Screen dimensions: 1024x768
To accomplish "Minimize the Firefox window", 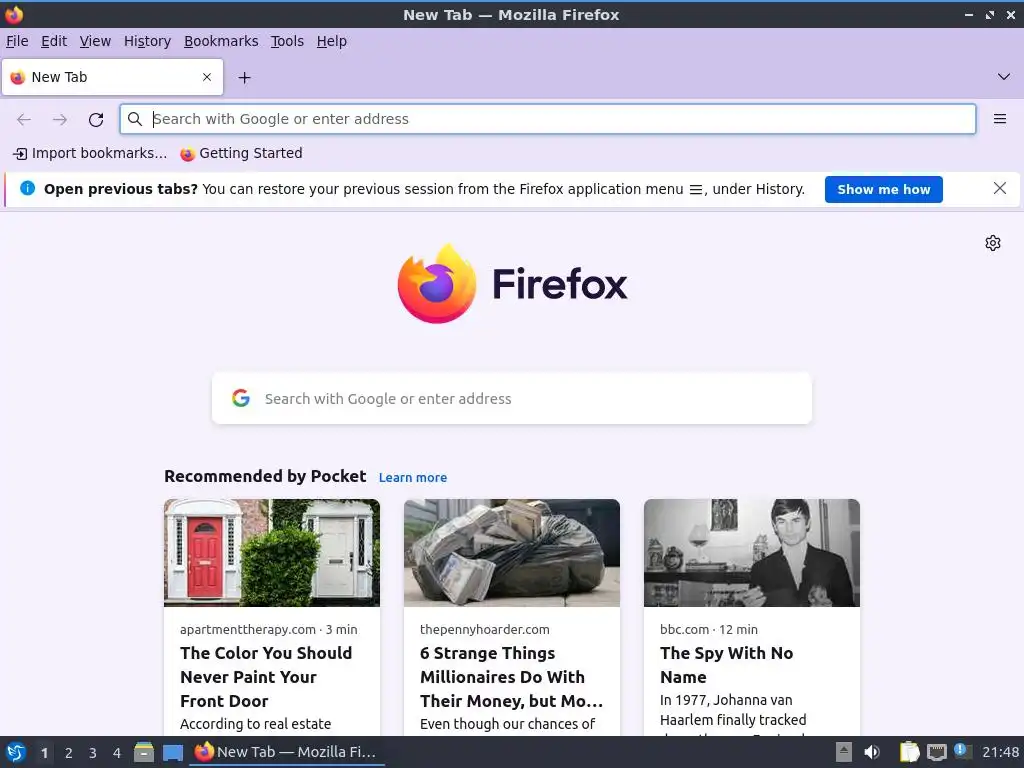I will pyautogui.click(x=969, y=14).
